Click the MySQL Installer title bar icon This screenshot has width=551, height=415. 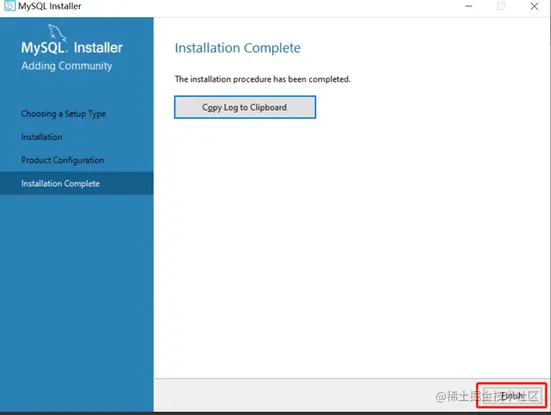(9, 6)
